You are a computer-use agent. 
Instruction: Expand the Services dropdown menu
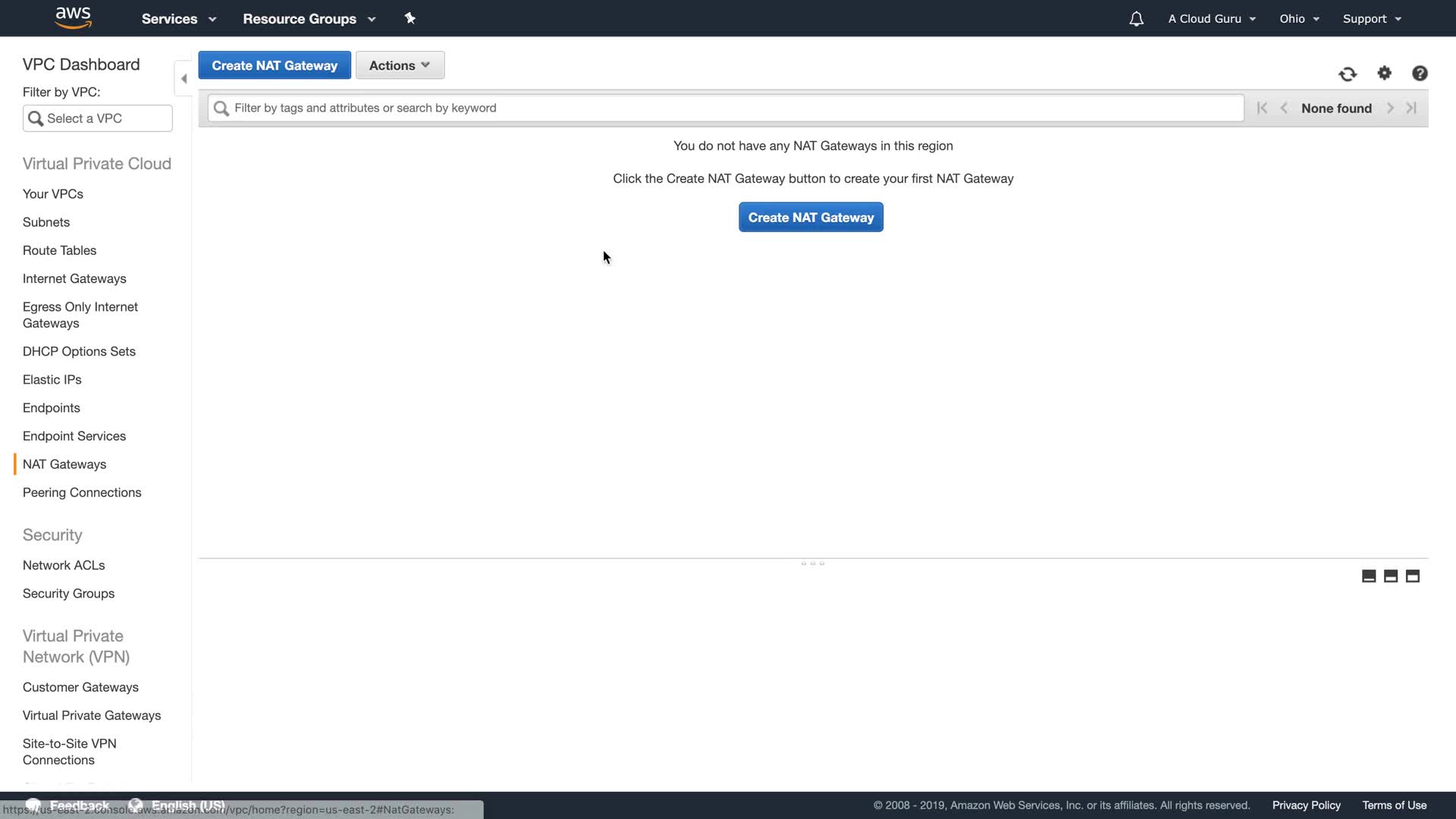pos(179,19)
